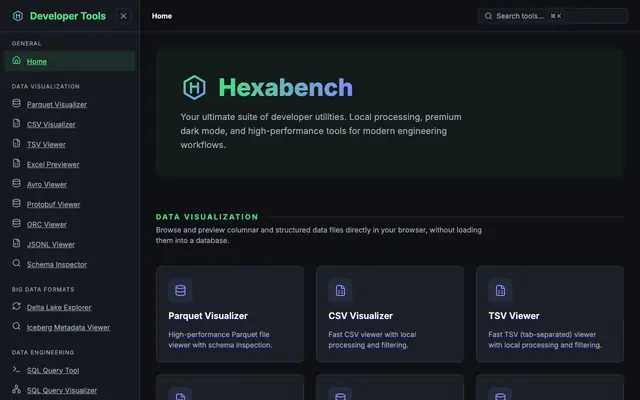Click the Home icon in sidebar

(16, 60)
